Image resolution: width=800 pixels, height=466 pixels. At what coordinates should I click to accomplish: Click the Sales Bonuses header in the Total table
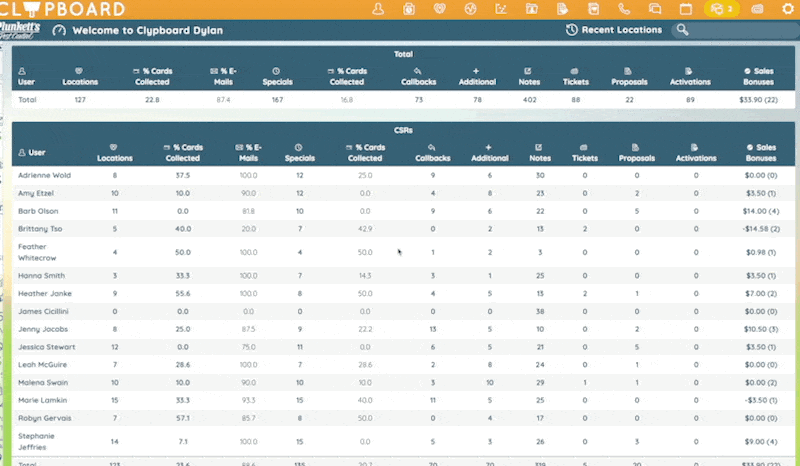point(758,77)
